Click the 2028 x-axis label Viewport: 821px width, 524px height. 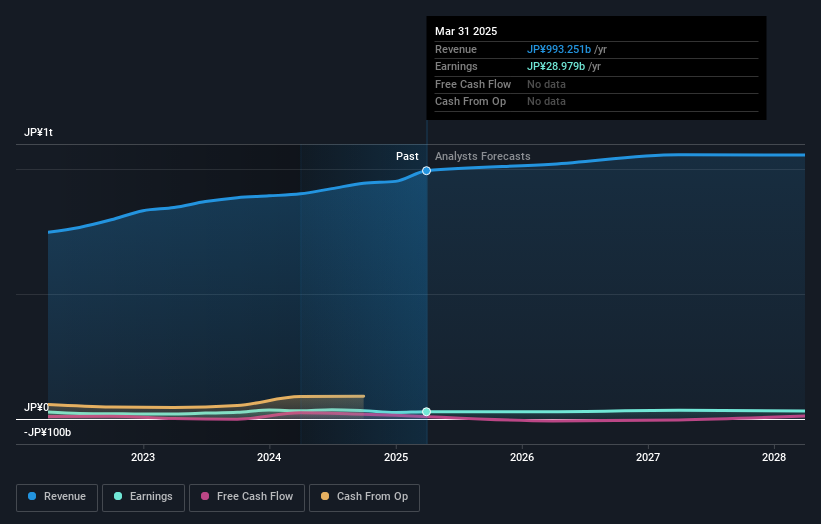pyautogui.click(x=774, y=458)
